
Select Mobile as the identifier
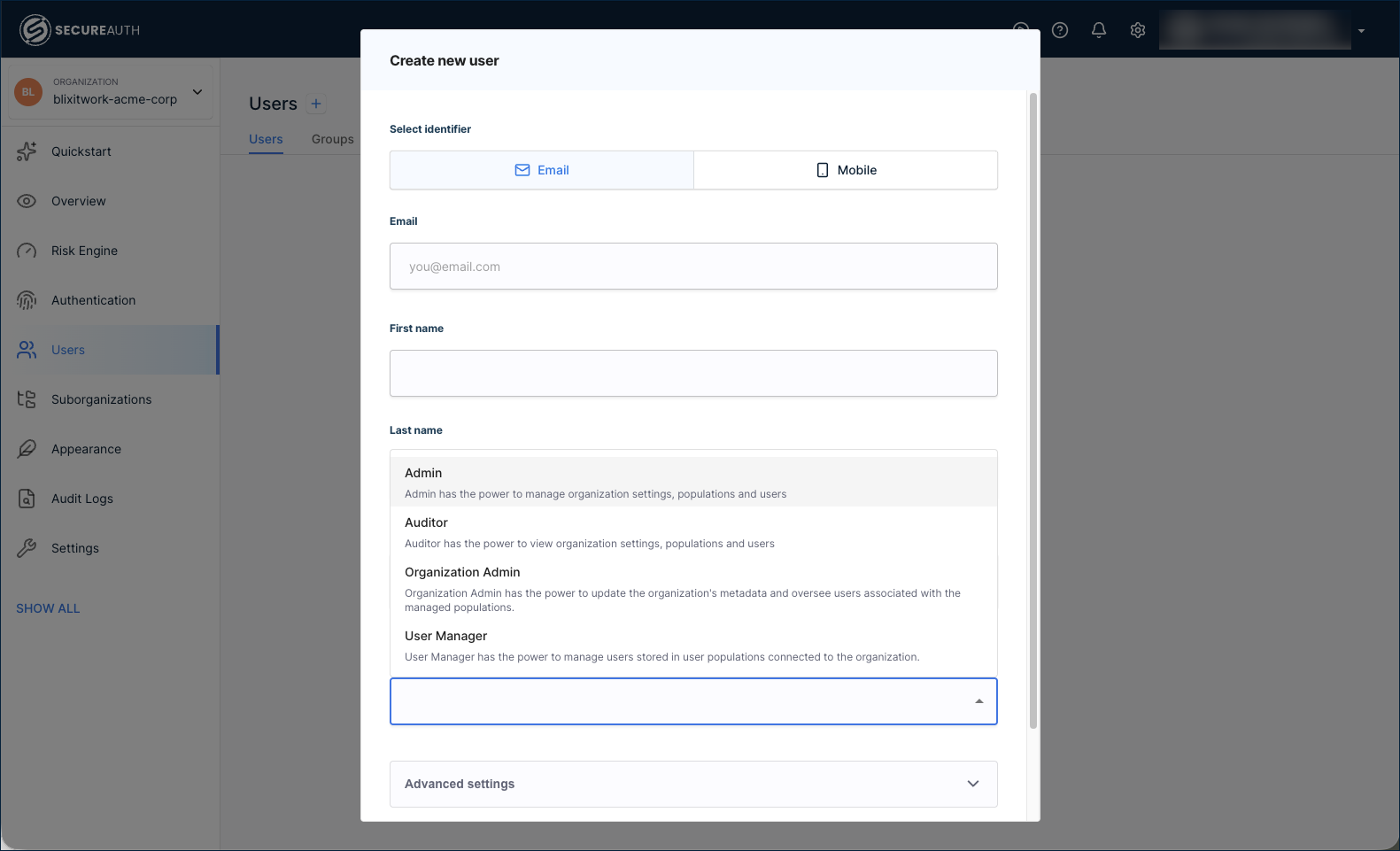point(846,170)
